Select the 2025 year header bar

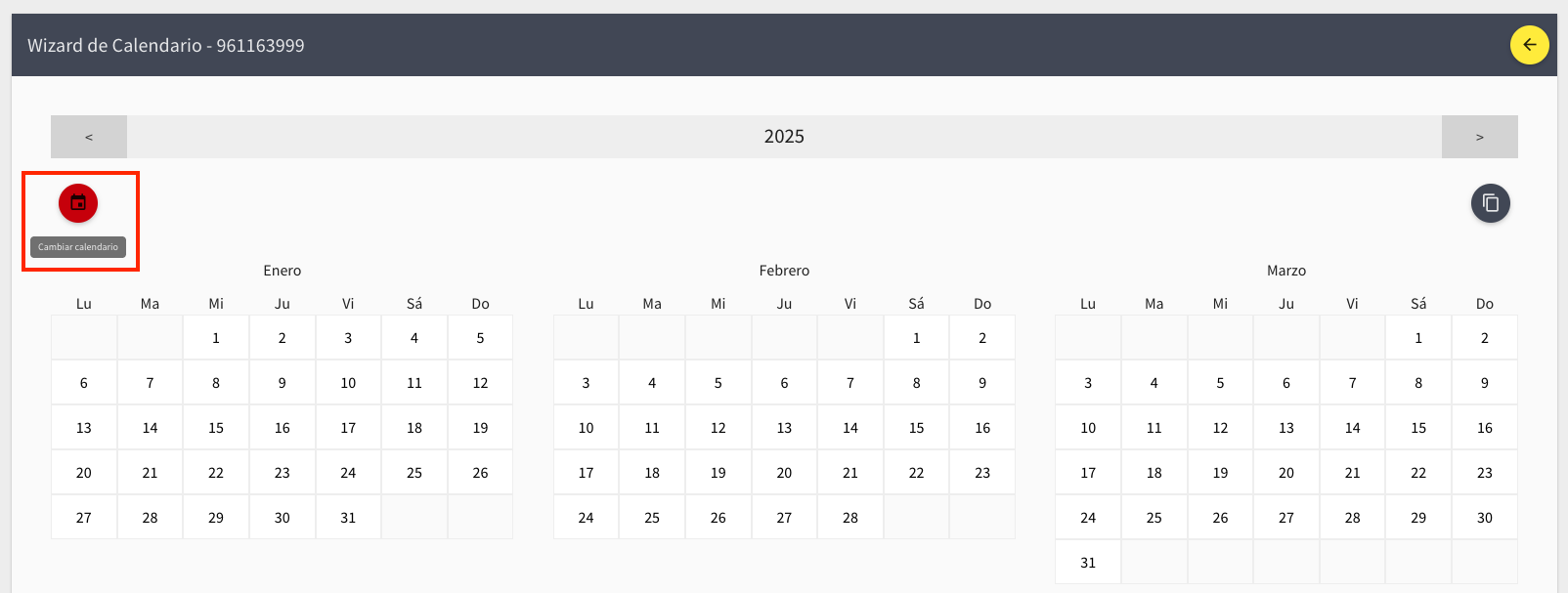pos(784,137)
